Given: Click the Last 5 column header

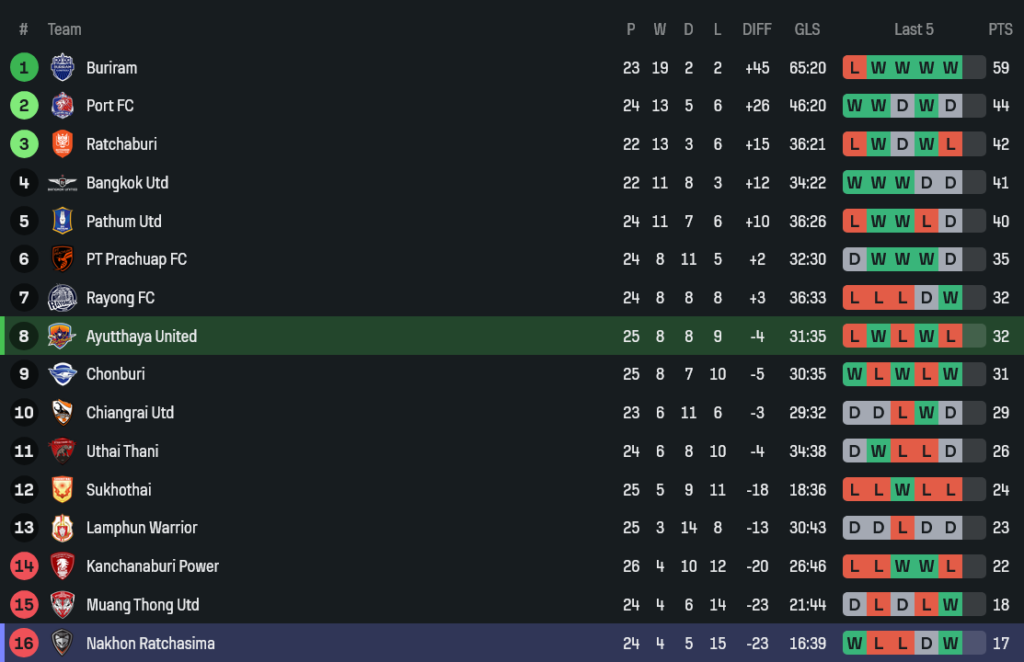Looking at the screenshot, I should 913,29.
